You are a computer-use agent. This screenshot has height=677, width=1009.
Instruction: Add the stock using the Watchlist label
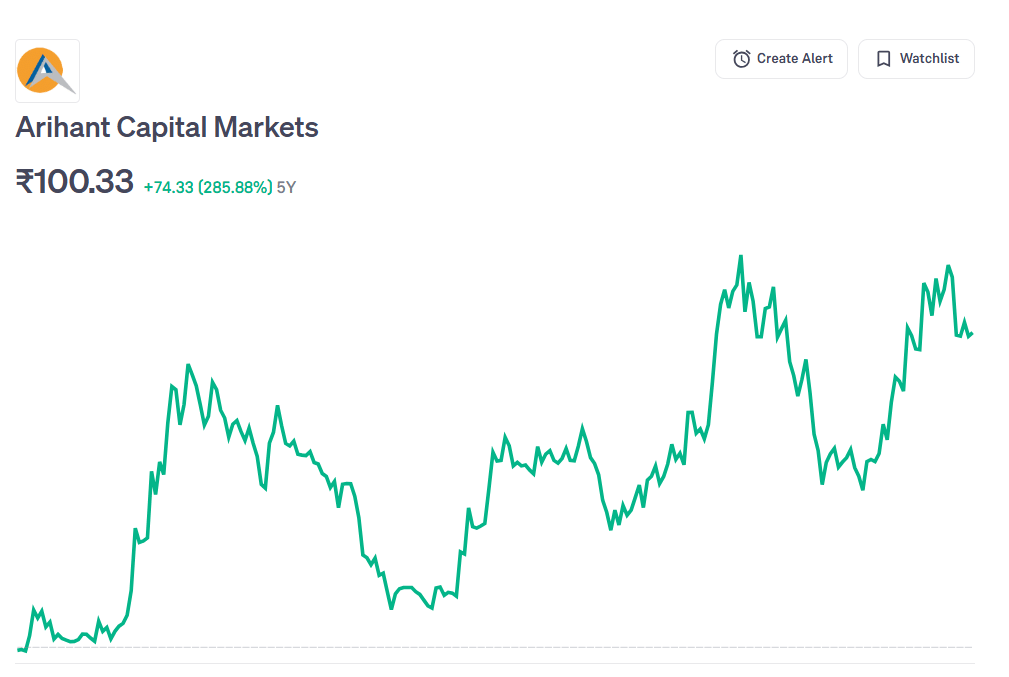click(x=929, y=59)
